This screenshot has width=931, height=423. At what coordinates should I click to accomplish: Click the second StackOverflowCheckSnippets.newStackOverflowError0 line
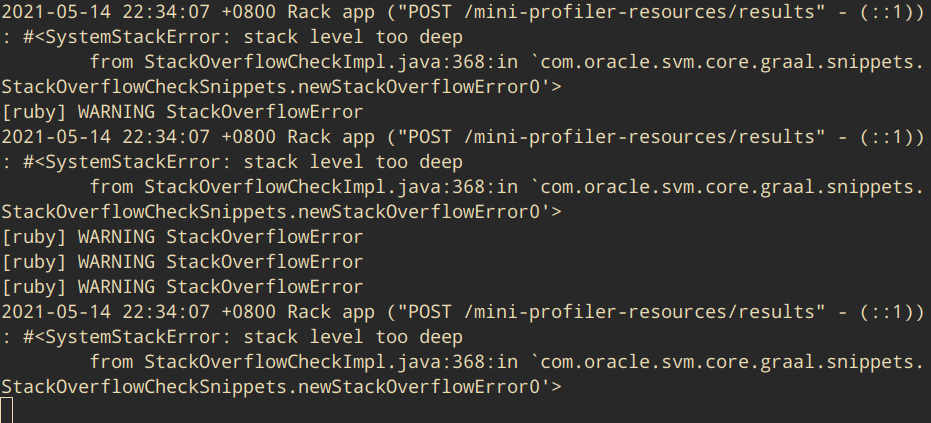[281, 212]
